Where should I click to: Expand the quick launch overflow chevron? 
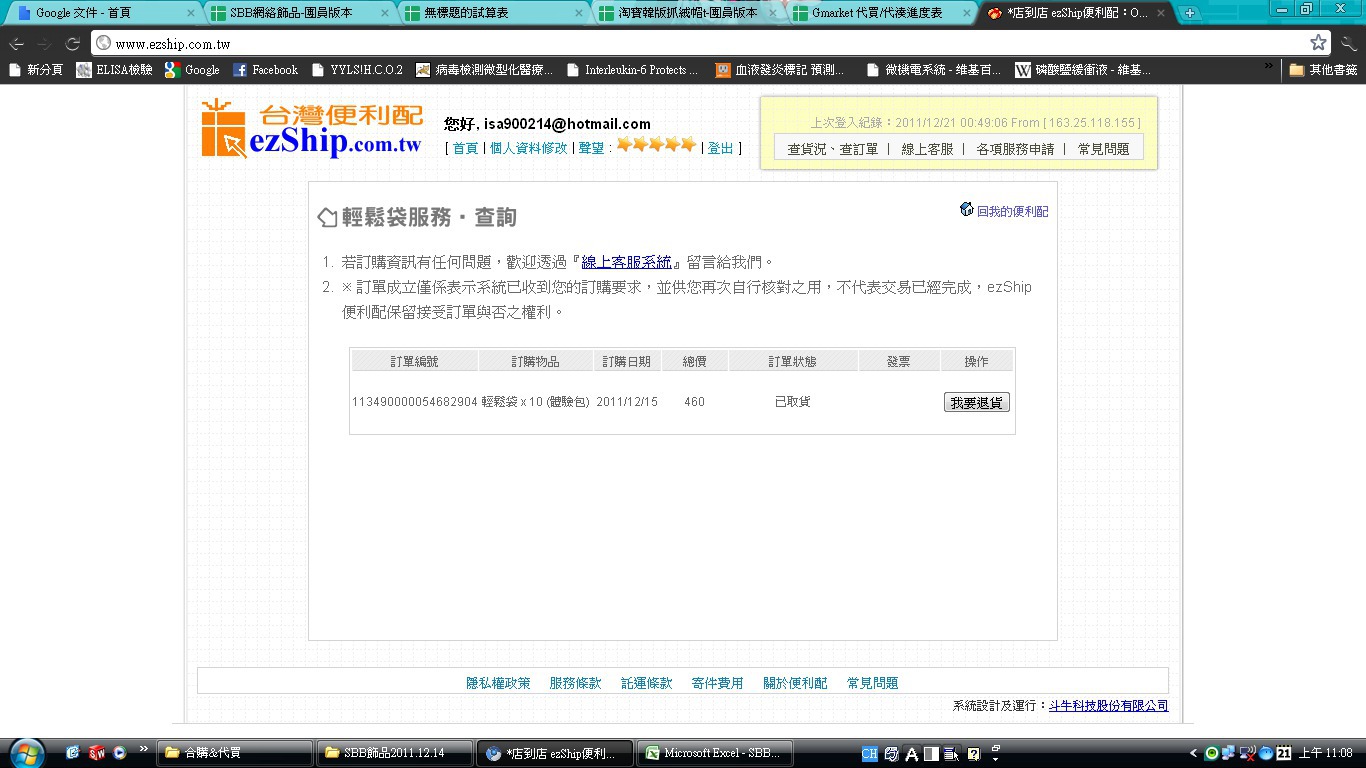(x=144, y=749)
